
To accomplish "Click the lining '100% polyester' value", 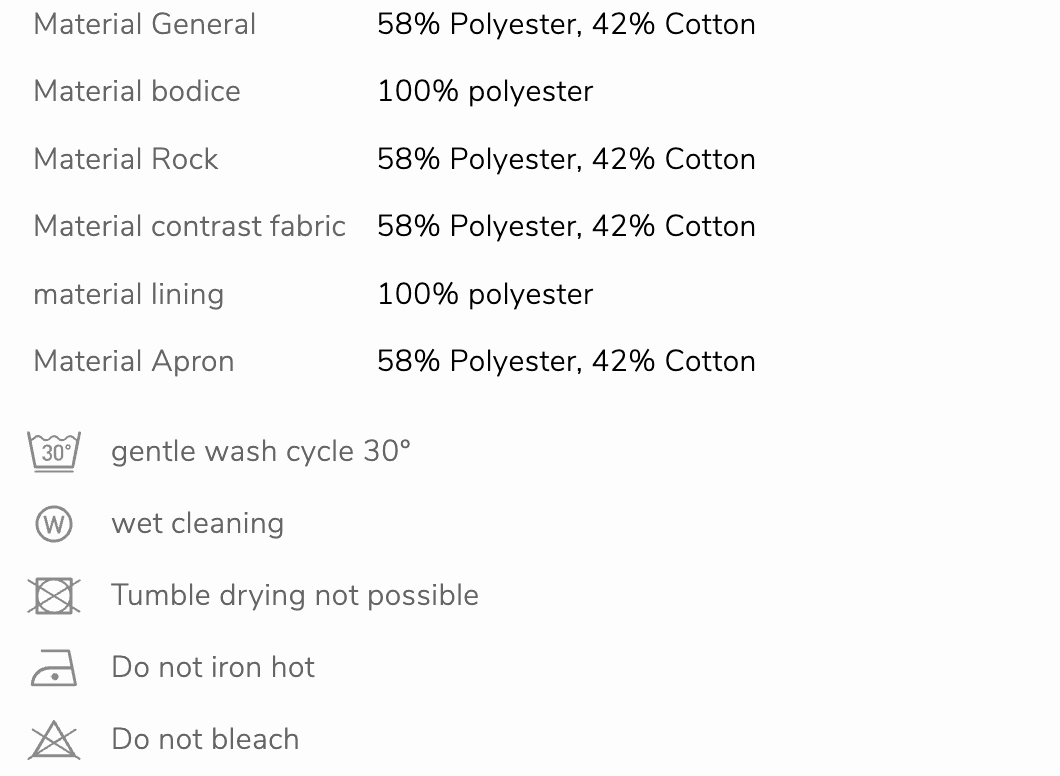I will (x=485, y=294).
